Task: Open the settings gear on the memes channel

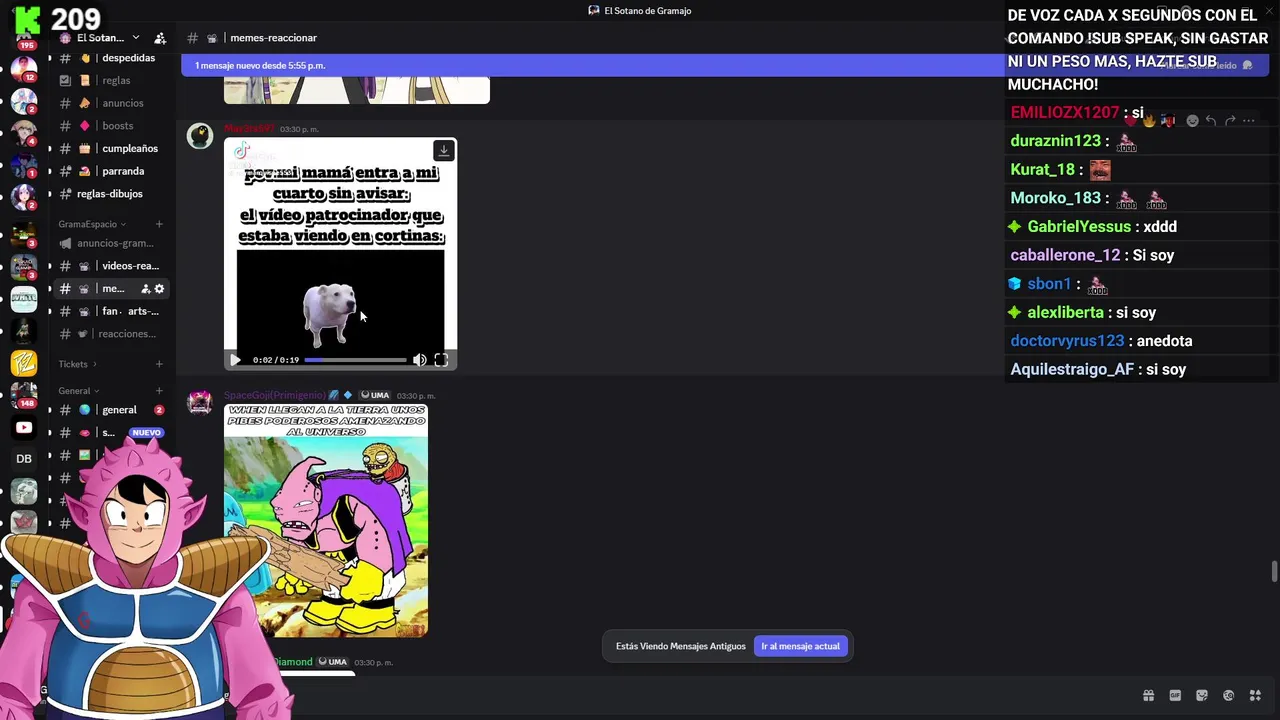Action: (x=159, y=289)
